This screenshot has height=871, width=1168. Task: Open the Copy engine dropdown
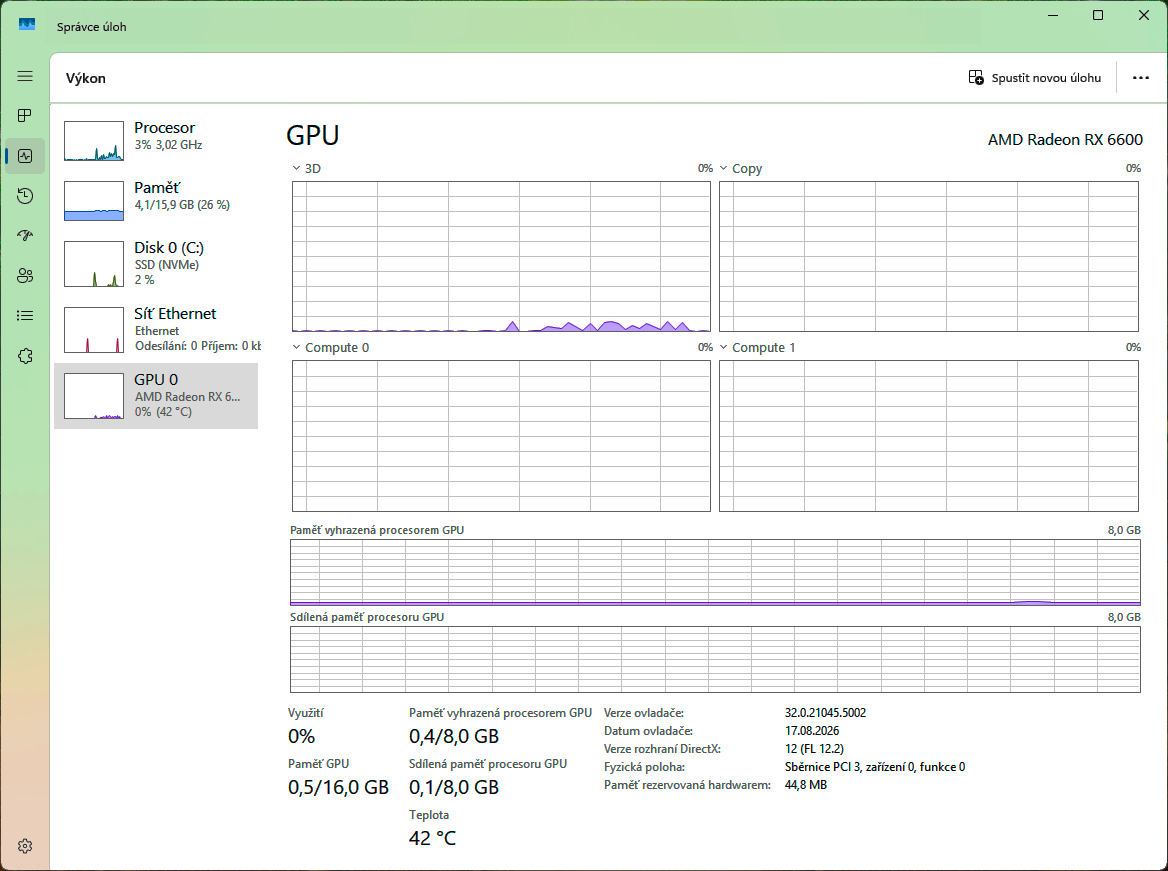(x=723, y=168)
